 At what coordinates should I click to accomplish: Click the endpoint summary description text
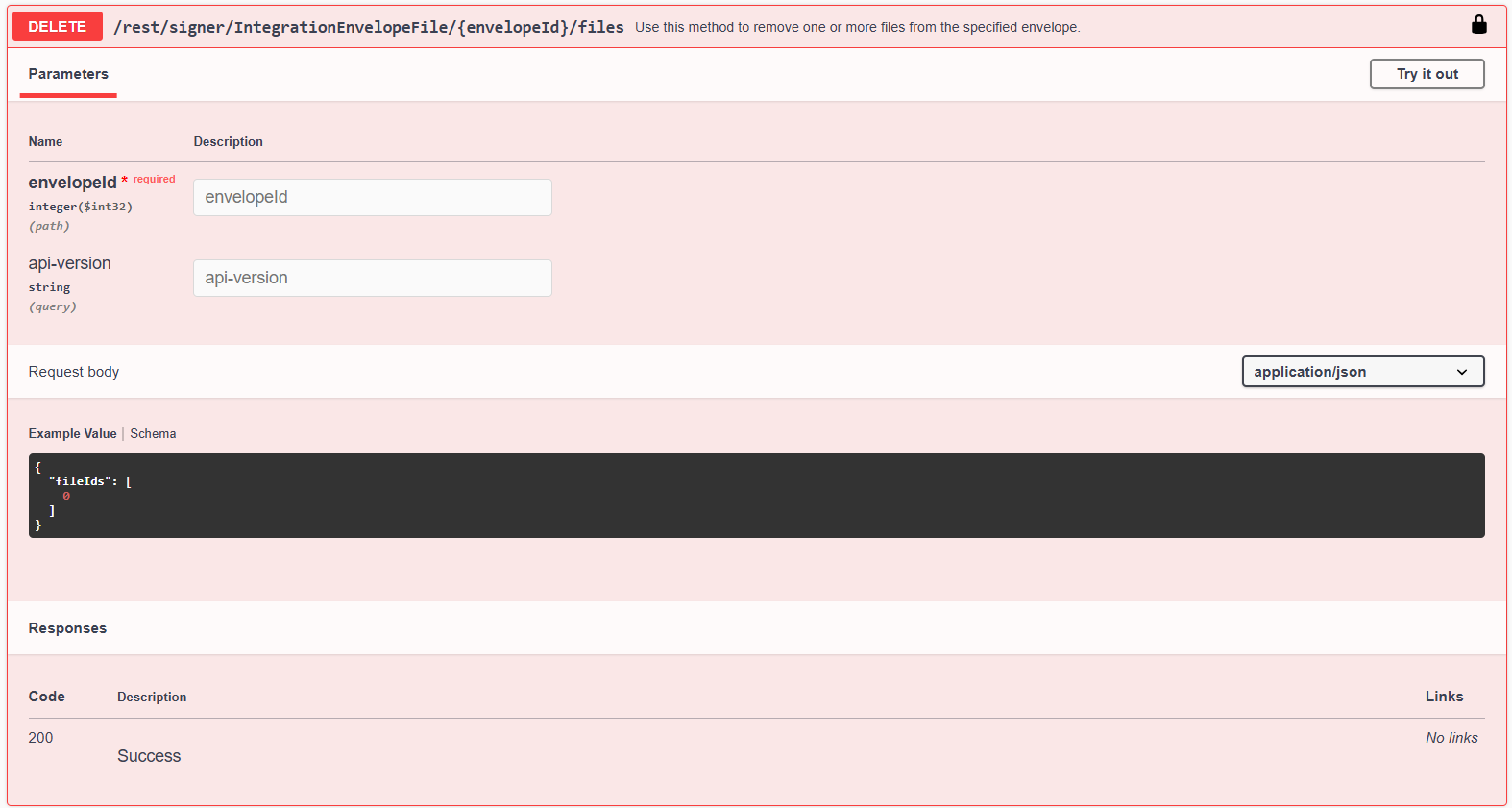857,27
